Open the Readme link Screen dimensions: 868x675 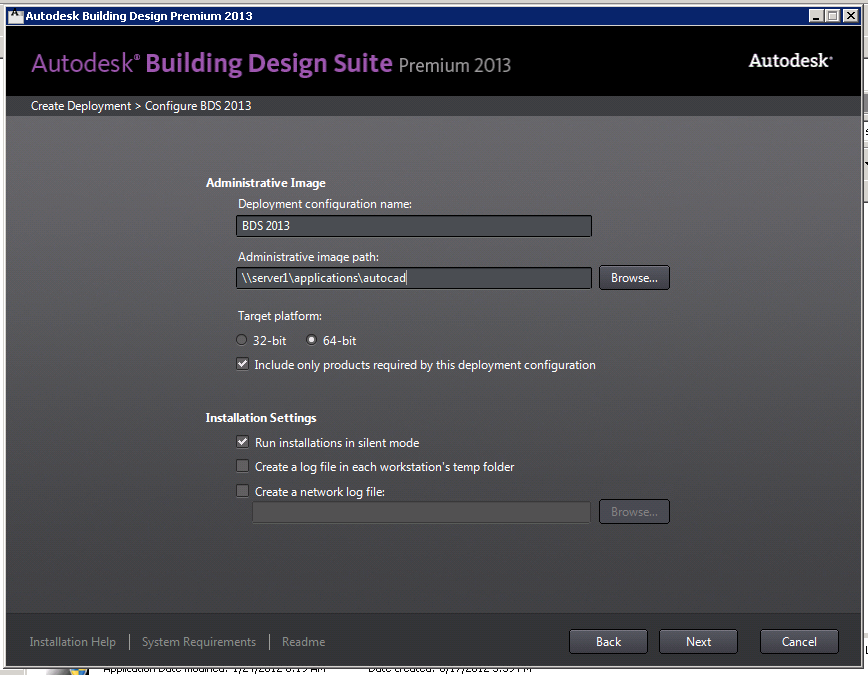click(x=303, y=642)
